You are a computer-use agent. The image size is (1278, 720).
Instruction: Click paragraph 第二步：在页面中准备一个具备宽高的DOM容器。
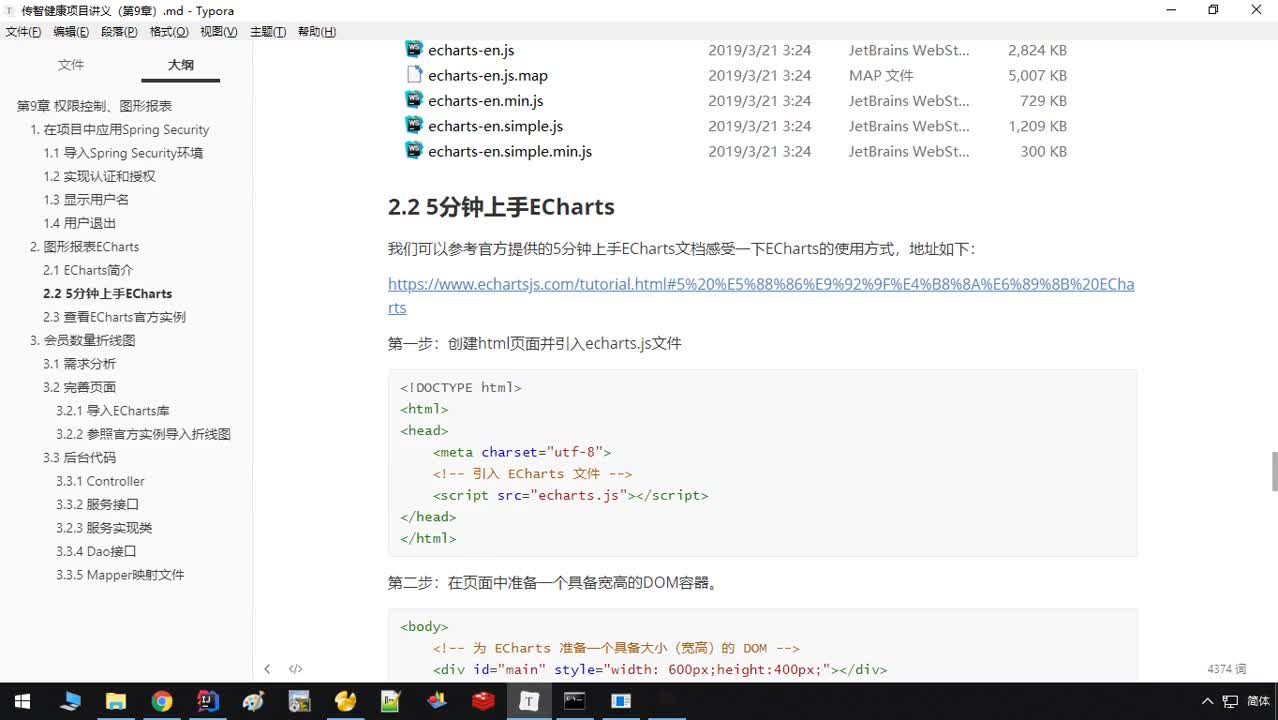(554, 582)
